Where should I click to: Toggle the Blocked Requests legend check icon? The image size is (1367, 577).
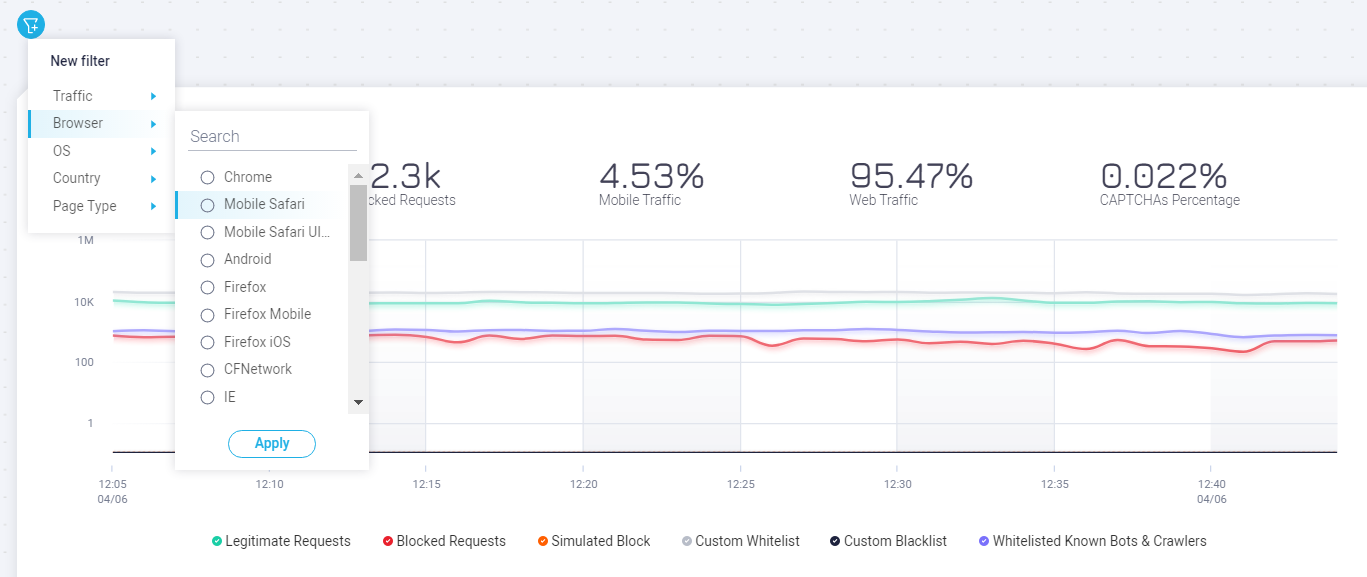[387, 541]
